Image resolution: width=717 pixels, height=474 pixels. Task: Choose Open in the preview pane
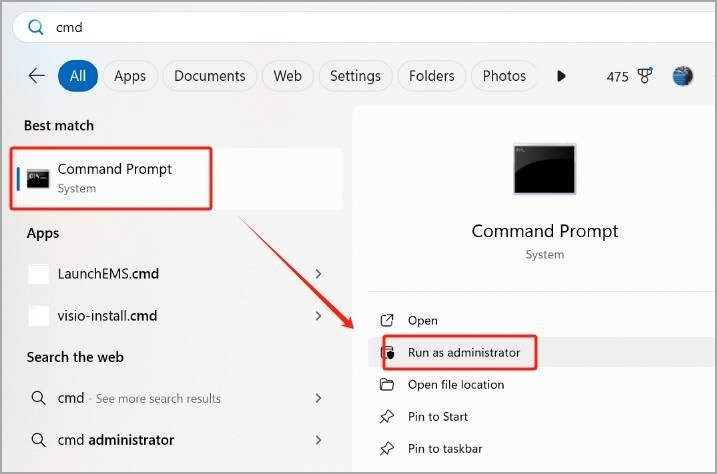pyautogui.click(x=542, y=320)
